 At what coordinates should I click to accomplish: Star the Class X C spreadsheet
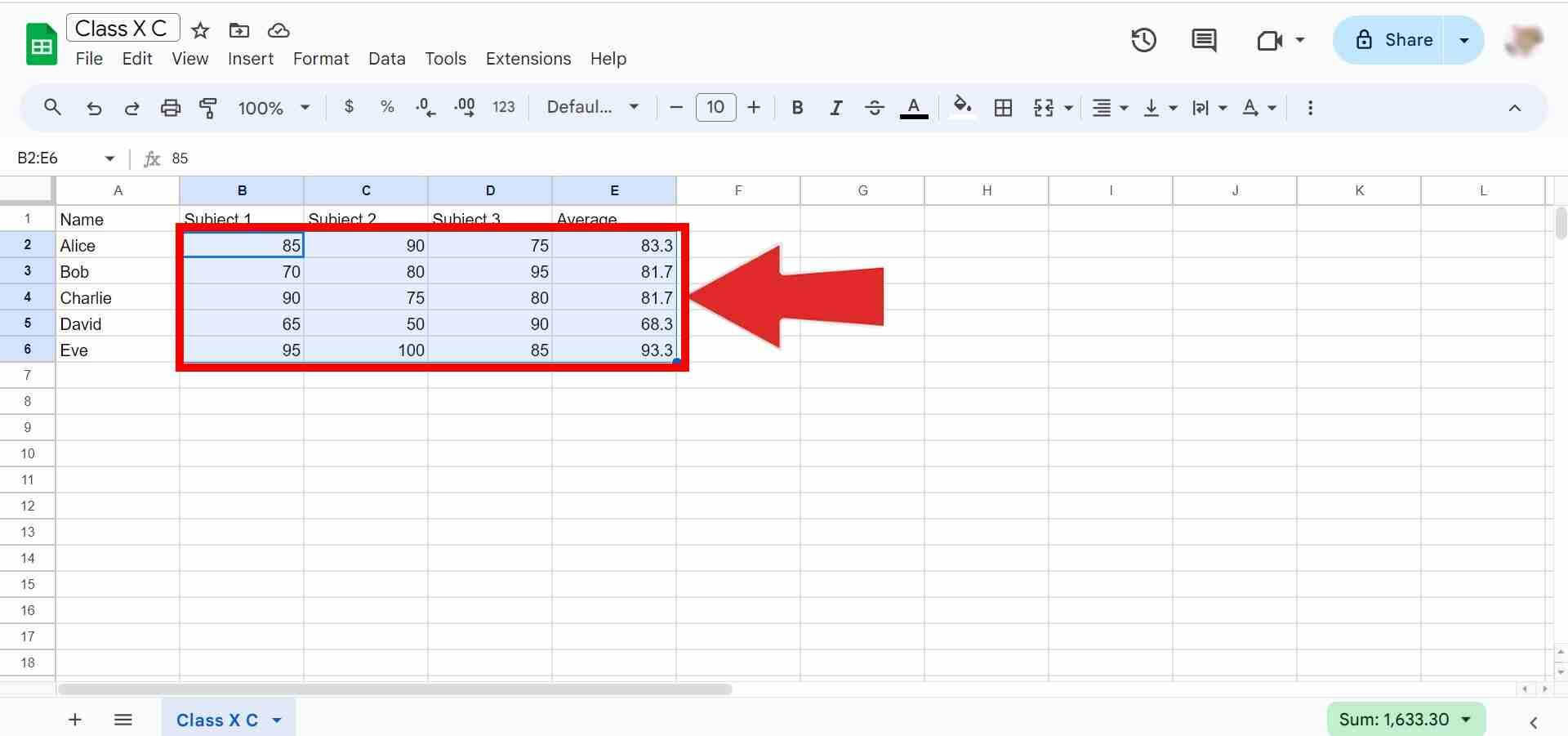[x=200, y=30]
